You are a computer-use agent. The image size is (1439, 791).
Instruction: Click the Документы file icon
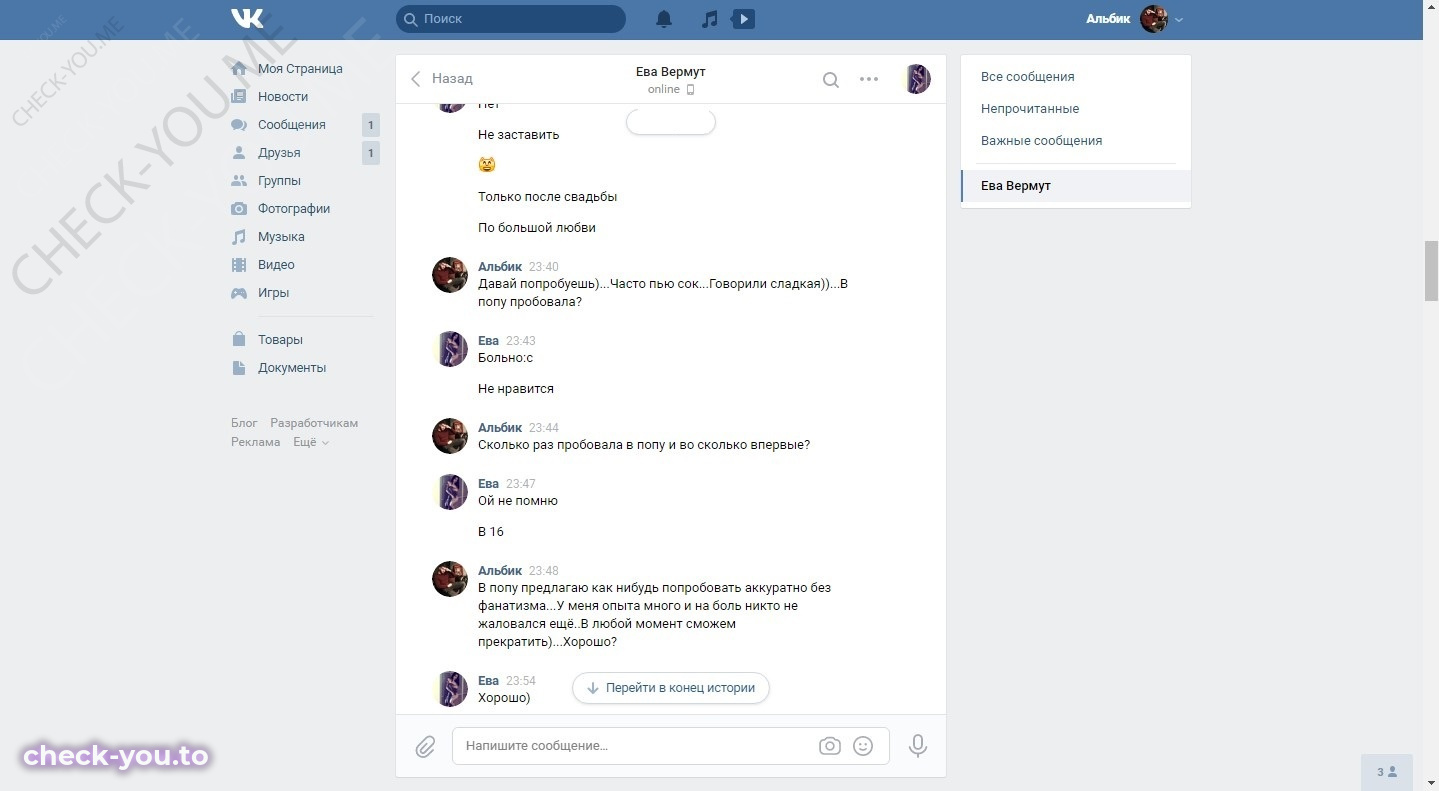tap(239, 368)
